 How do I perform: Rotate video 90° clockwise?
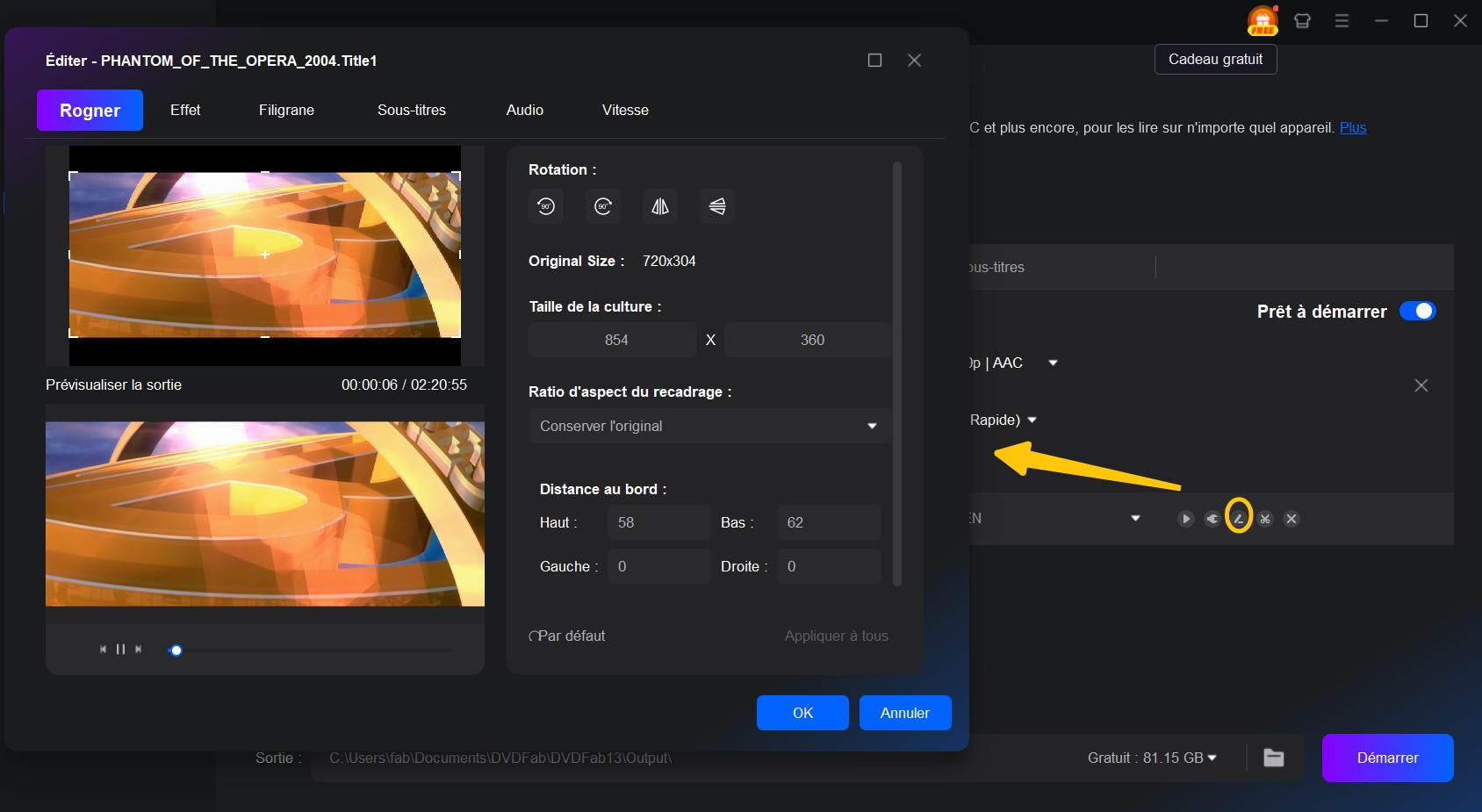603,206
